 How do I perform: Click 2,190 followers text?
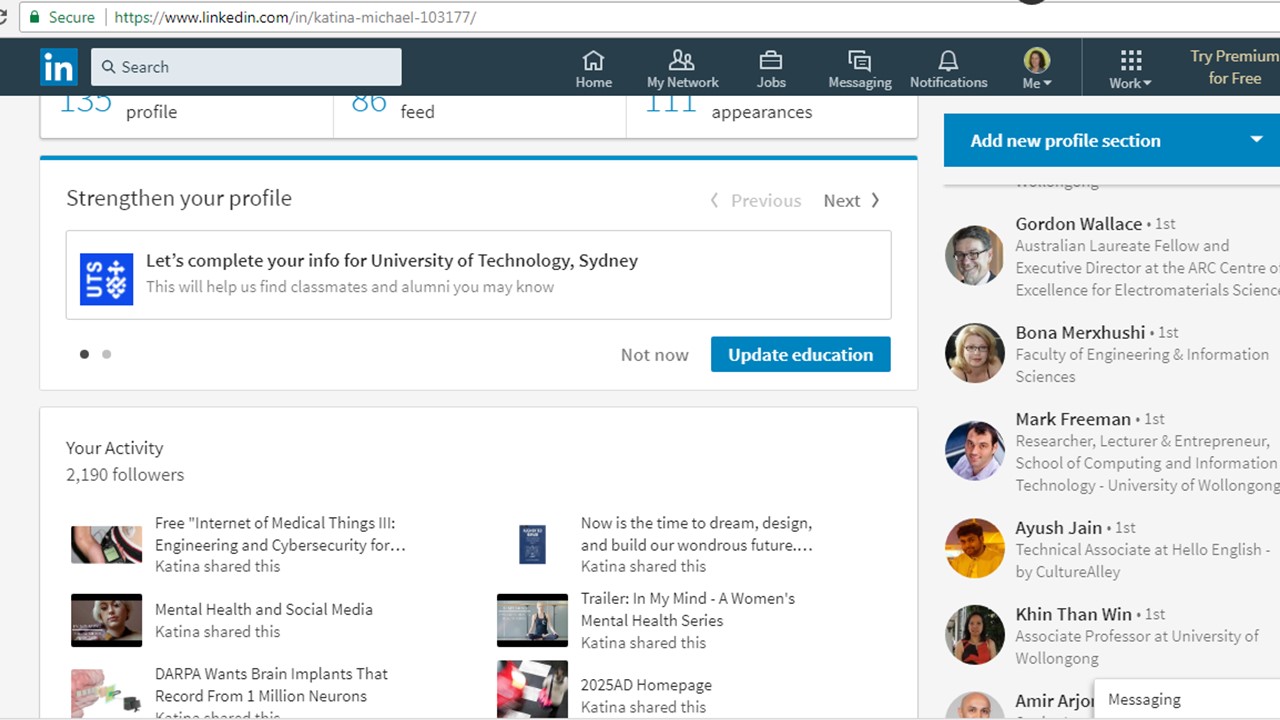pos(125,475)
